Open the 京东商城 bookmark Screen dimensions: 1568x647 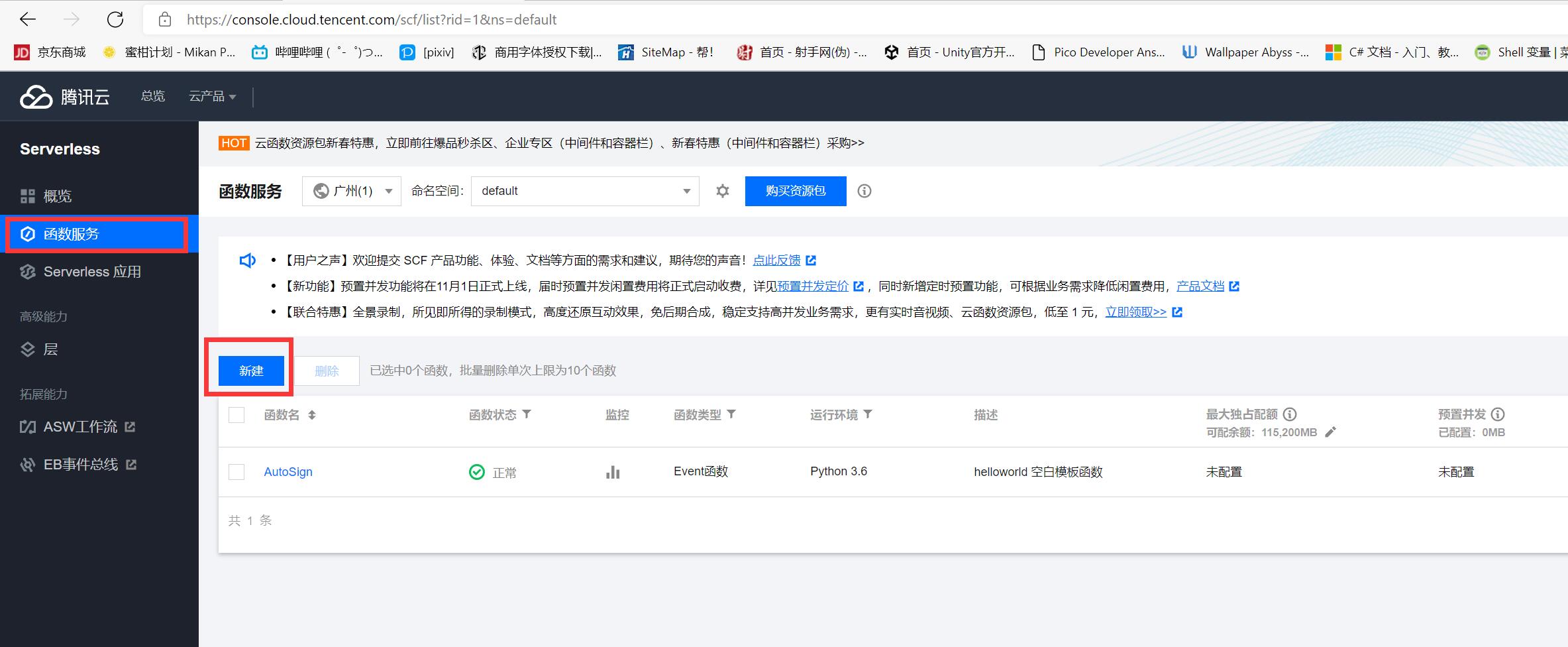click(x=50, y=52)
